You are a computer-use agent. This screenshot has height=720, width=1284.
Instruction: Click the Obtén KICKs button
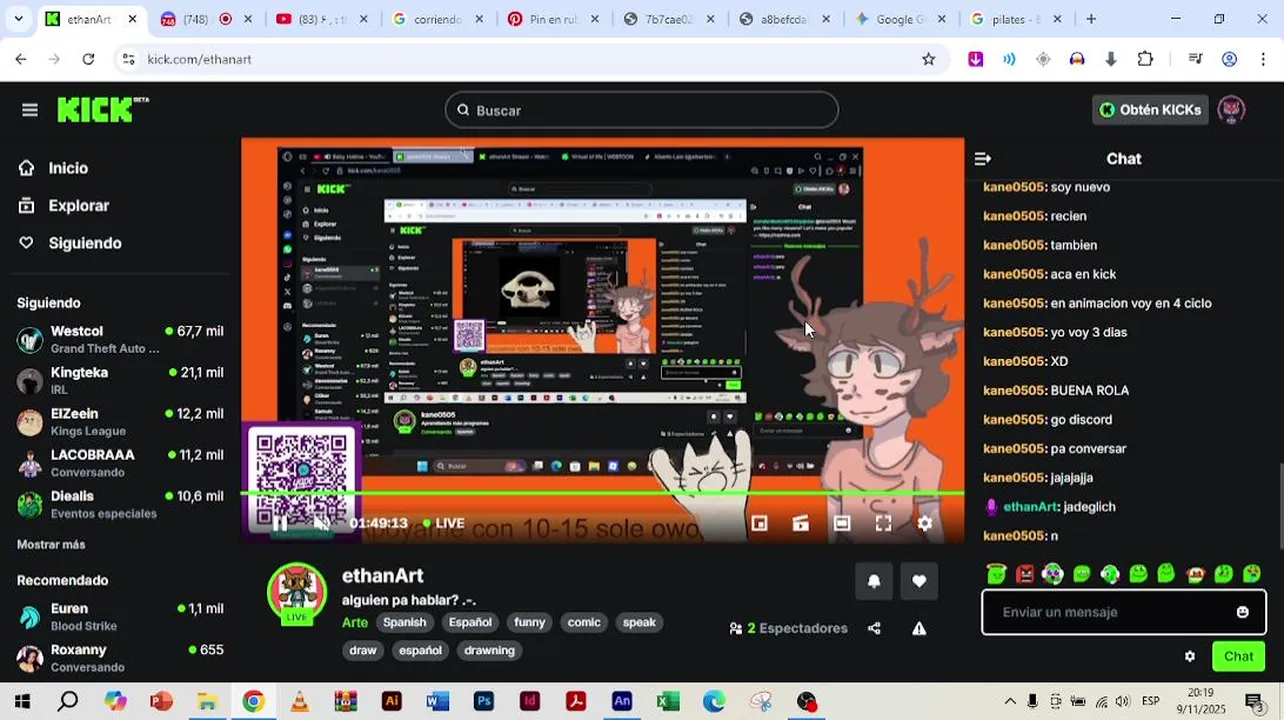point(1150,110)
